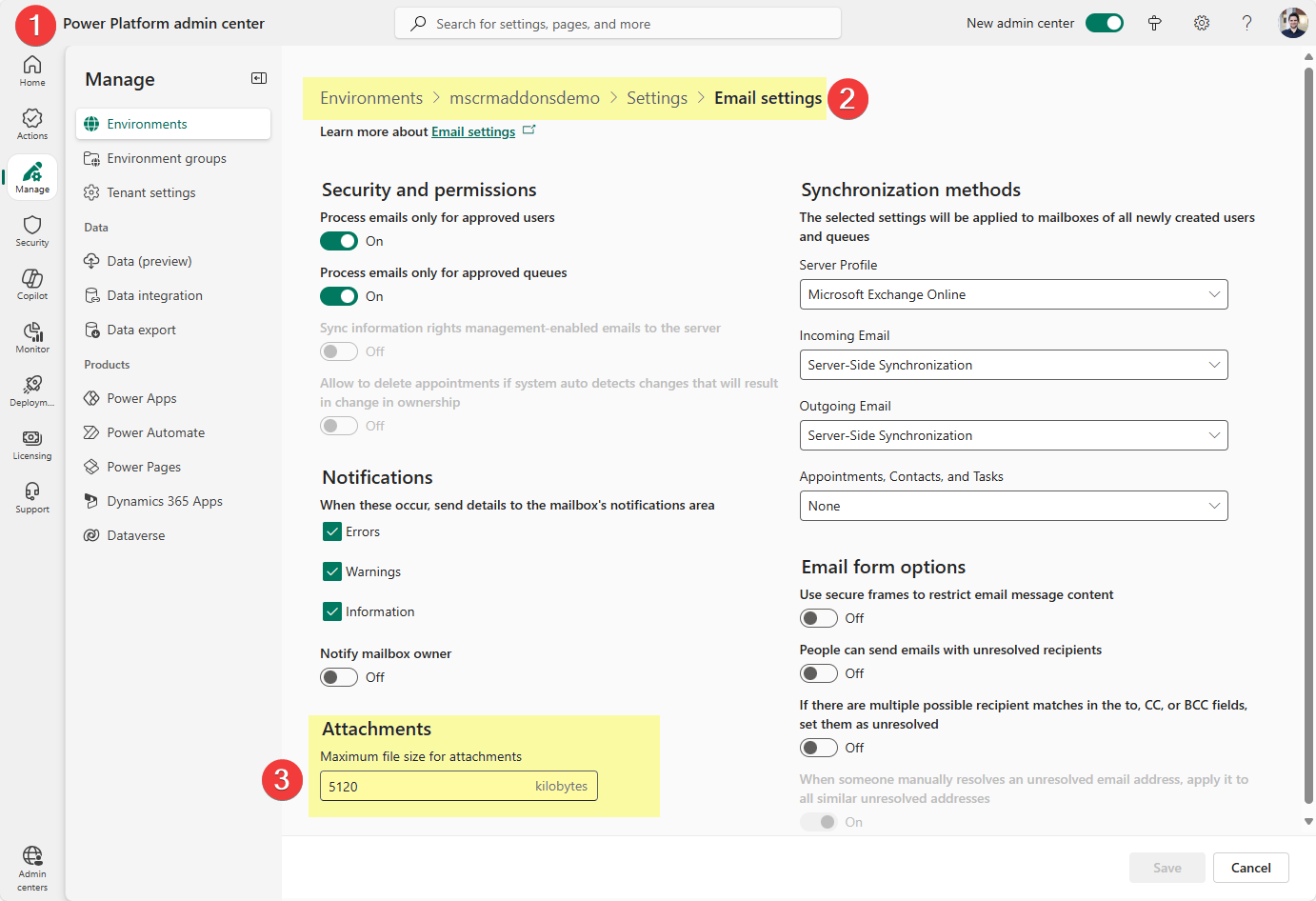
Task: Open the Actions icon in left rail
Action: pos(32,124)
